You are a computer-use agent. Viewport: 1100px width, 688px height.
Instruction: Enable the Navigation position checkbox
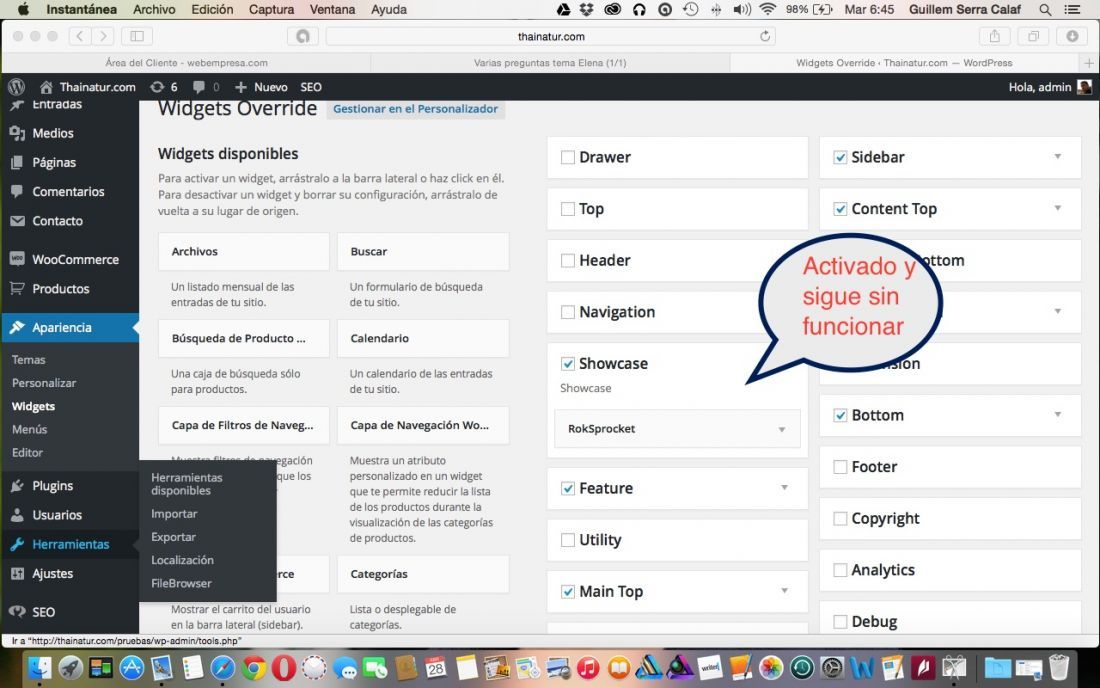click(568, 312)
